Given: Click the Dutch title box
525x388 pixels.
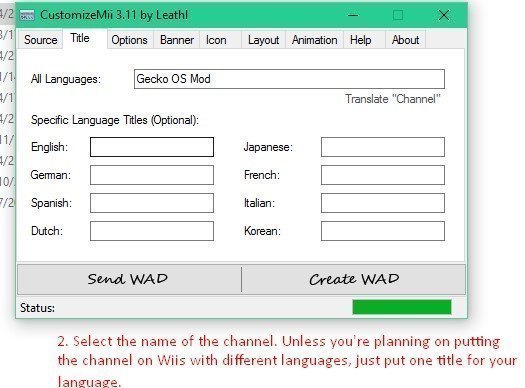Looking at the screenshot, I should 152,231.
